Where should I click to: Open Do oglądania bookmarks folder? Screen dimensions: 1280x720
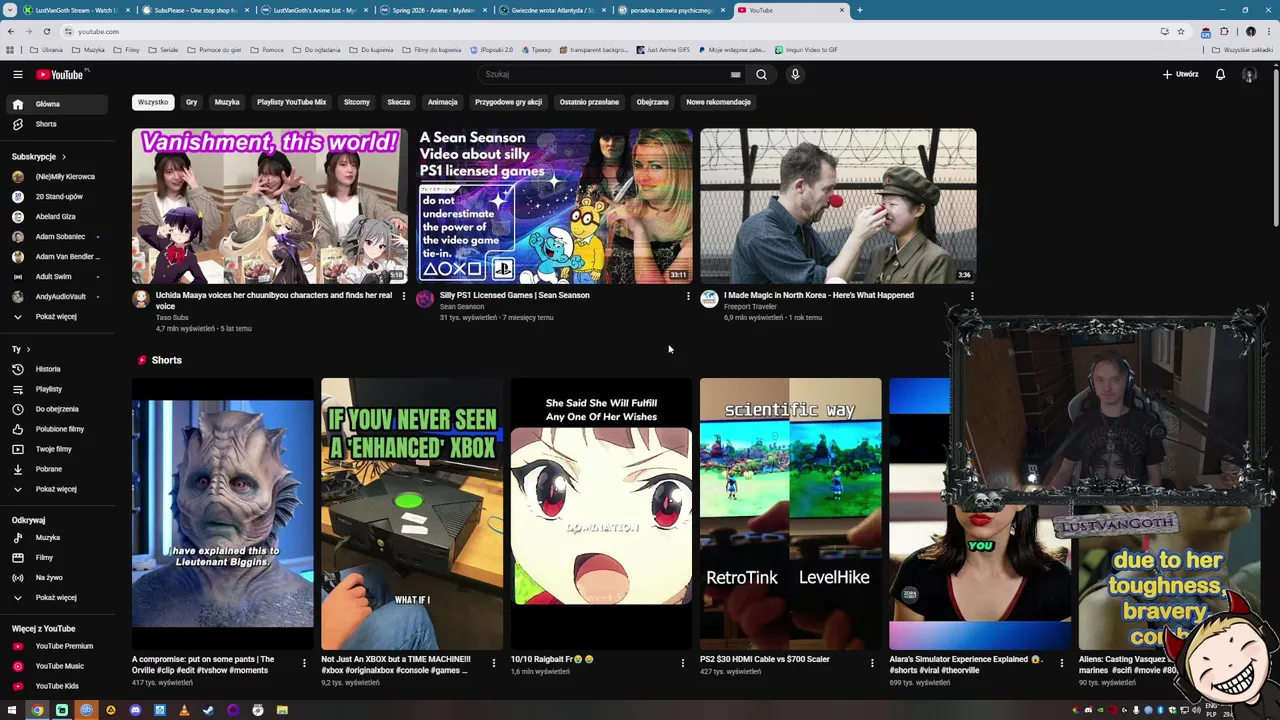(316, 50)
